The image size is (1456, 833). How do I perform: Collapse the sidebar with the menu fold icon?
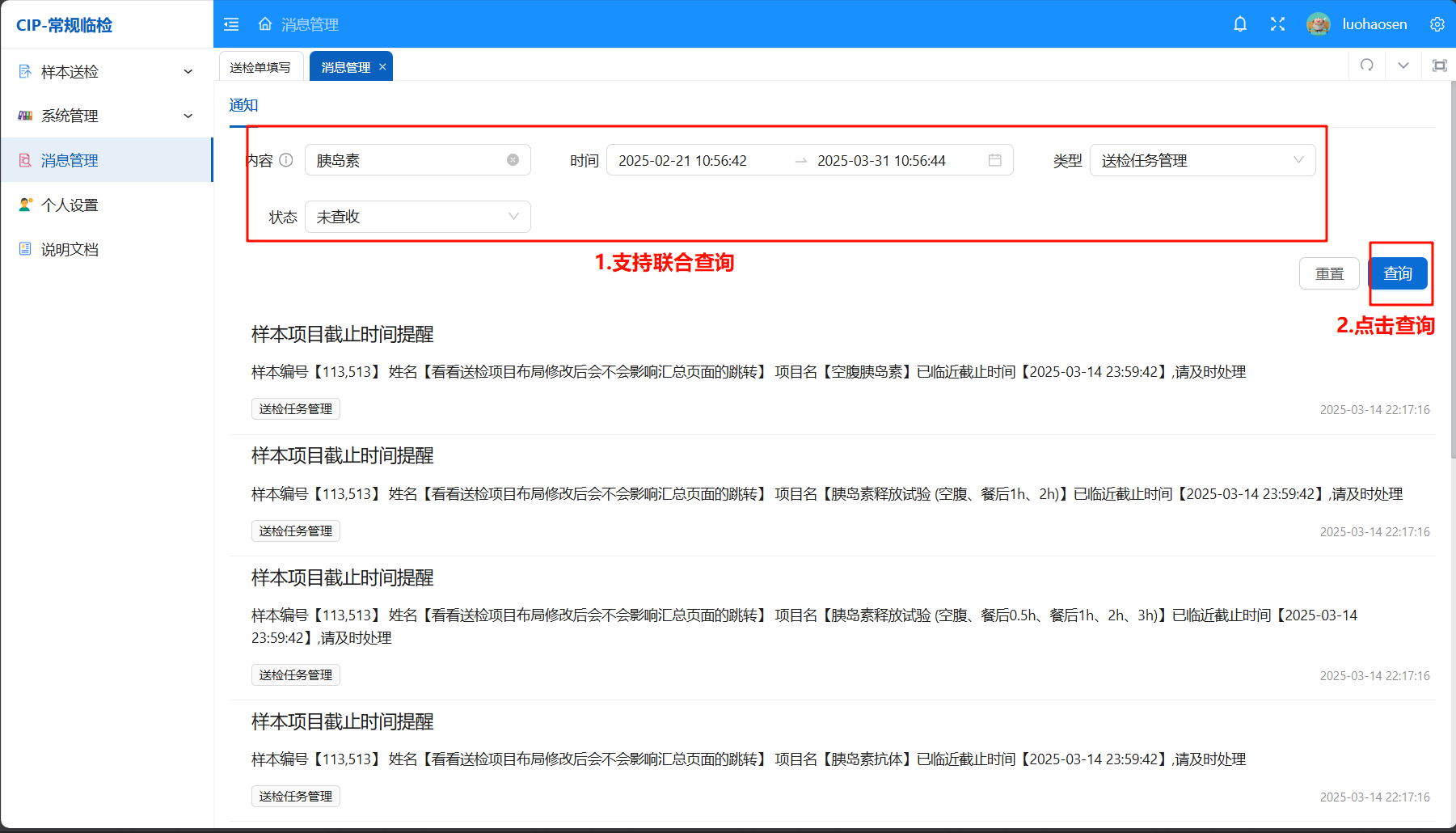[x=231, y=24]
